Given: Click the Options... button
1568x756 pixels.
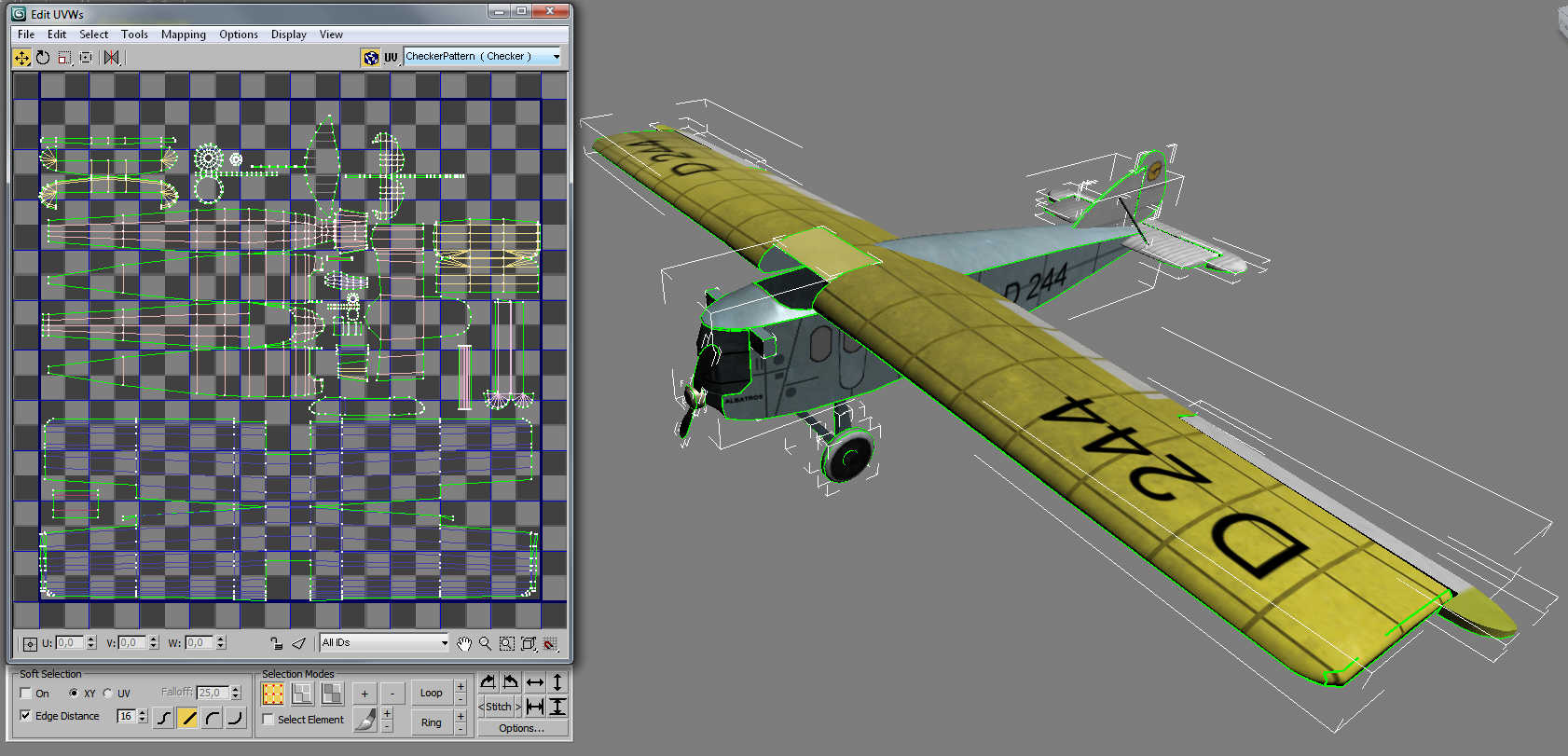Looking at the screenshot, I should tap(521, 728).
